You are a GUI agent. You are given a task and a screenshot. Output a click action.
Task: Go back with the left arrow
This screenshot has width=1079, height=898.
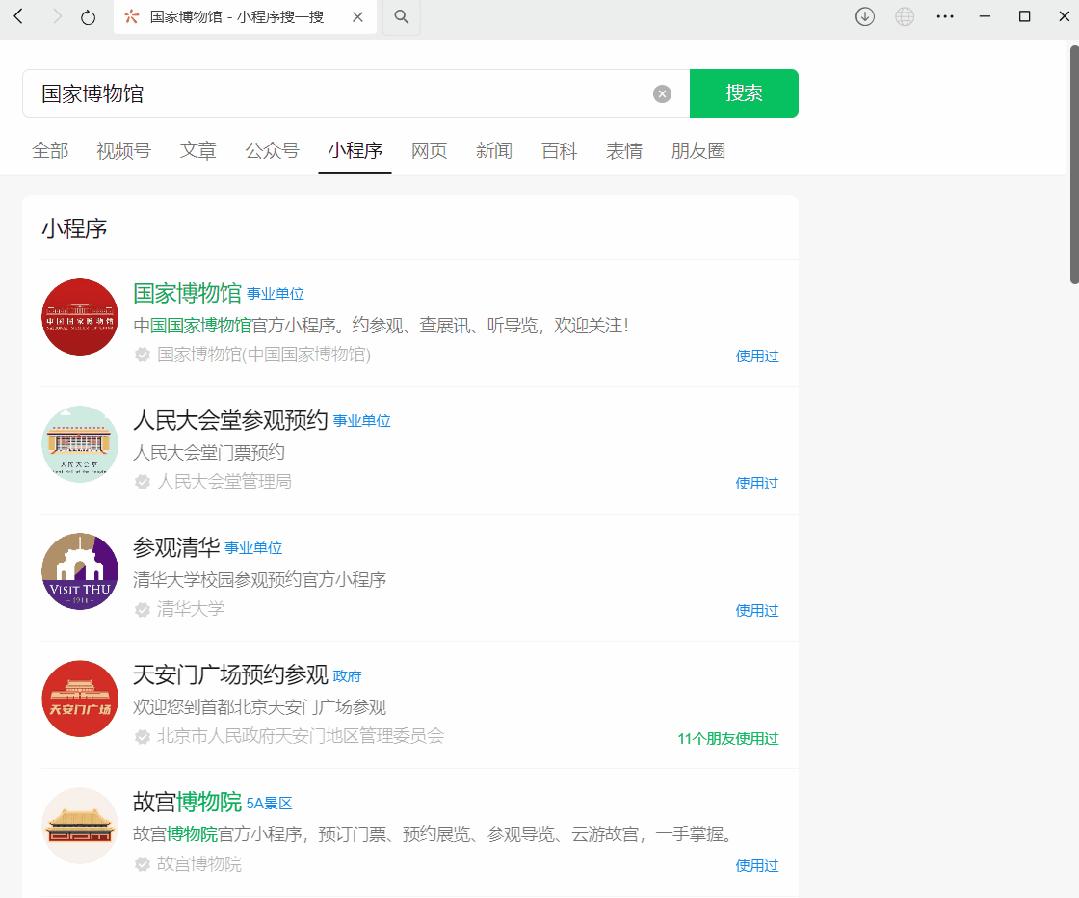19,17
